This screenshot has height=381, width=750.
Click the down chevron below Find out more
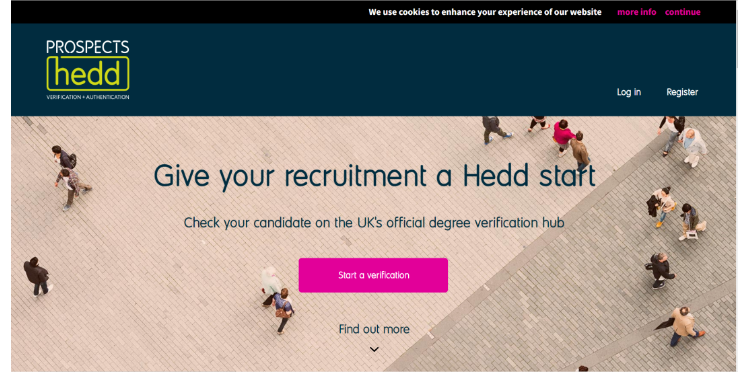(374, 349)
